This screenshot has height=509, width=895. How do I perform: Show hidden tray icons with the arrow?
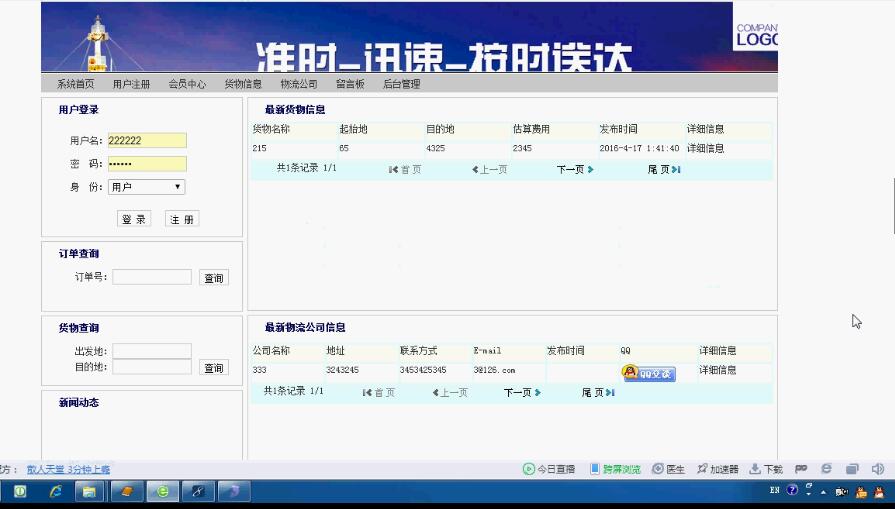click(823, 491)
